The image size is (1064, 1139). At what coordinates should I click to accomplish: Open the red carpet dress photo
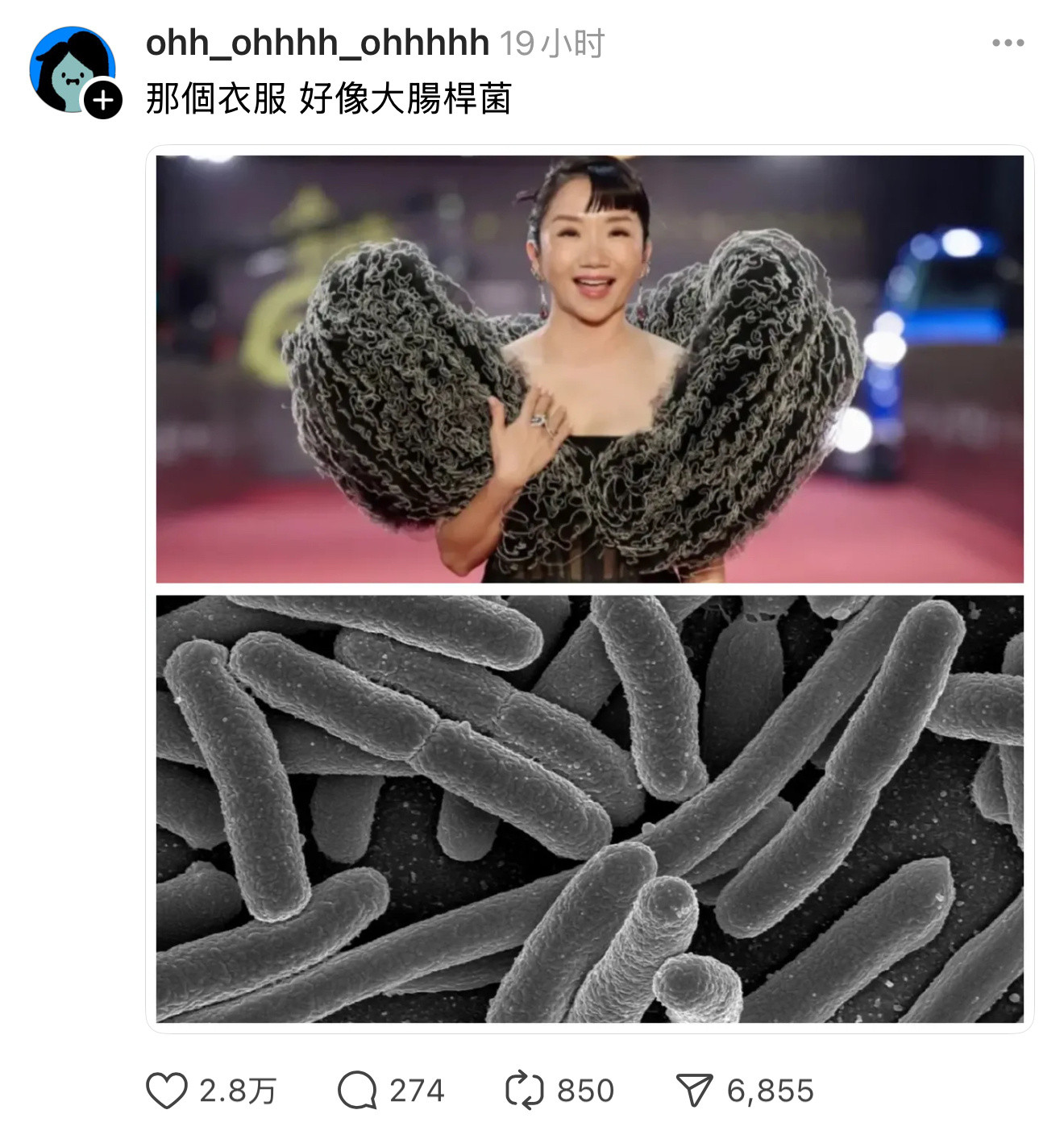(x=589, y=368)
